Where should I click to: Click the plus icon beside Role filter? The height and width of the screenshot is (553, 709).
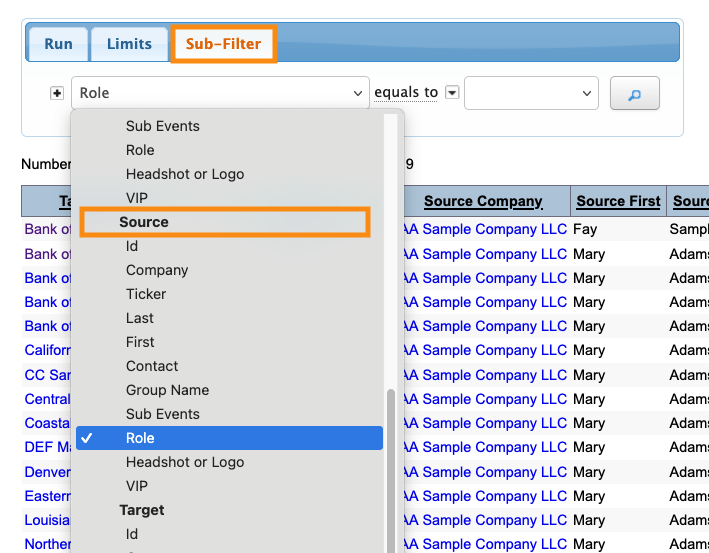click(57, 93)
